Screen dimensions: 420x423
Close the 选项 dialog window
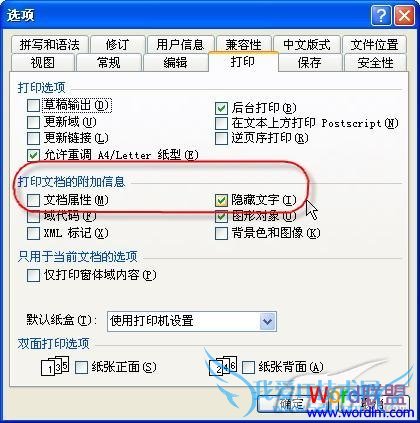(404, 16)
